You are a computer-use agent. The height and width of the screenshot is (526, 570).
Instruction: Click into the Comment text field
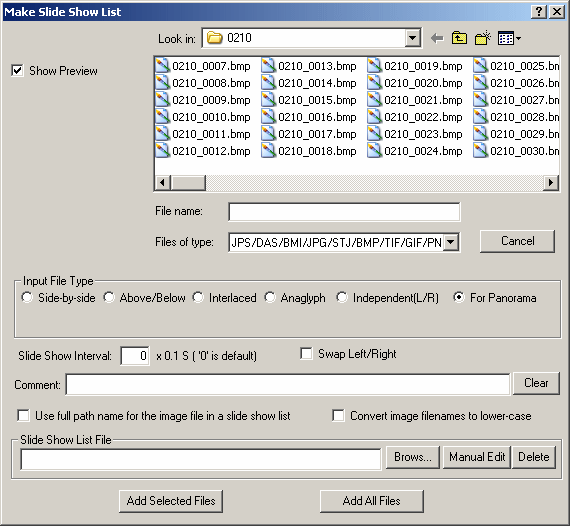[288, 384]
